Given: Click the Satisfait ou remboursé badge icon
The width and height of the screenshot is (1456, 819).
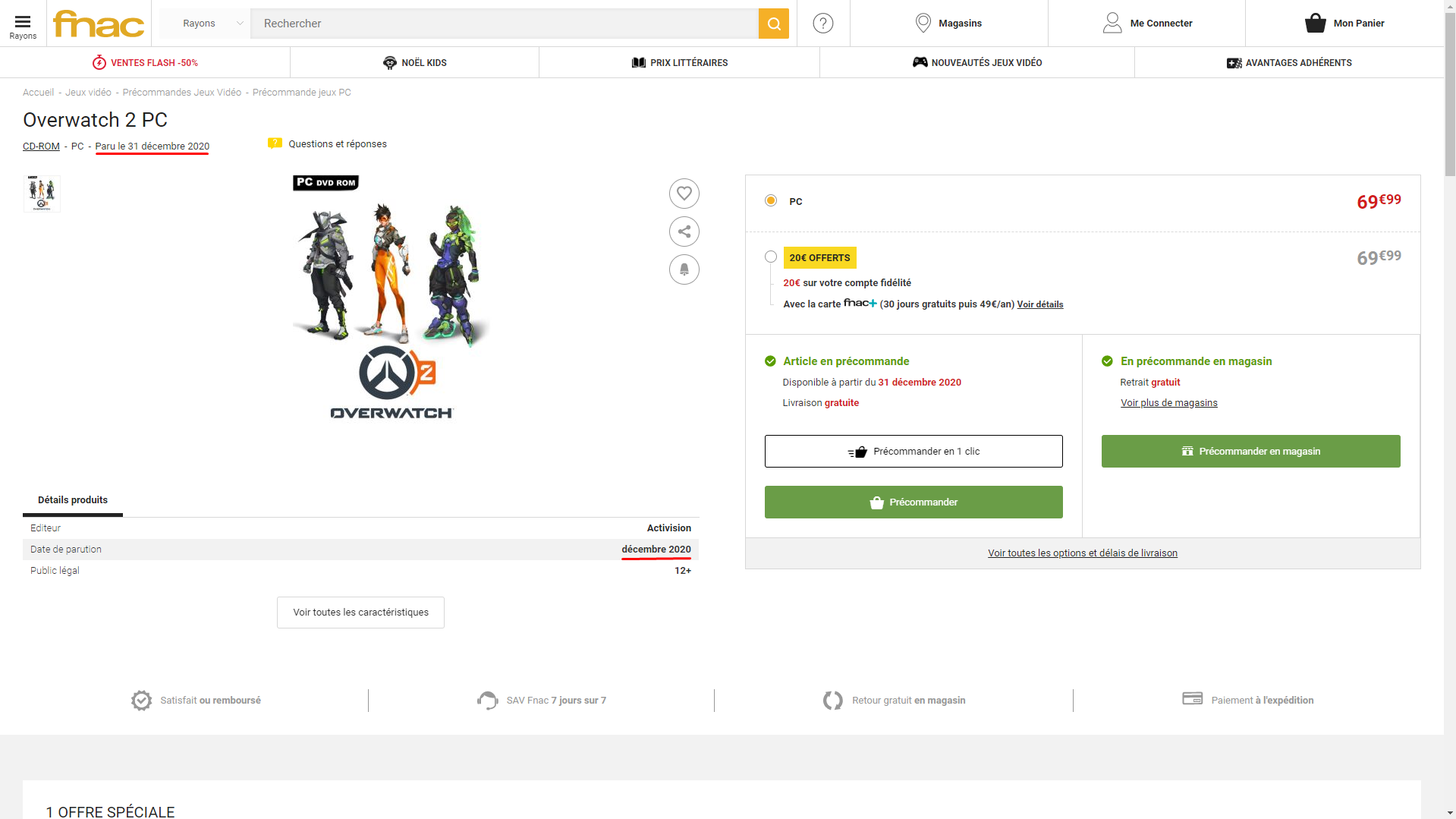Looking at the screenshot, I should click(141, 701).
